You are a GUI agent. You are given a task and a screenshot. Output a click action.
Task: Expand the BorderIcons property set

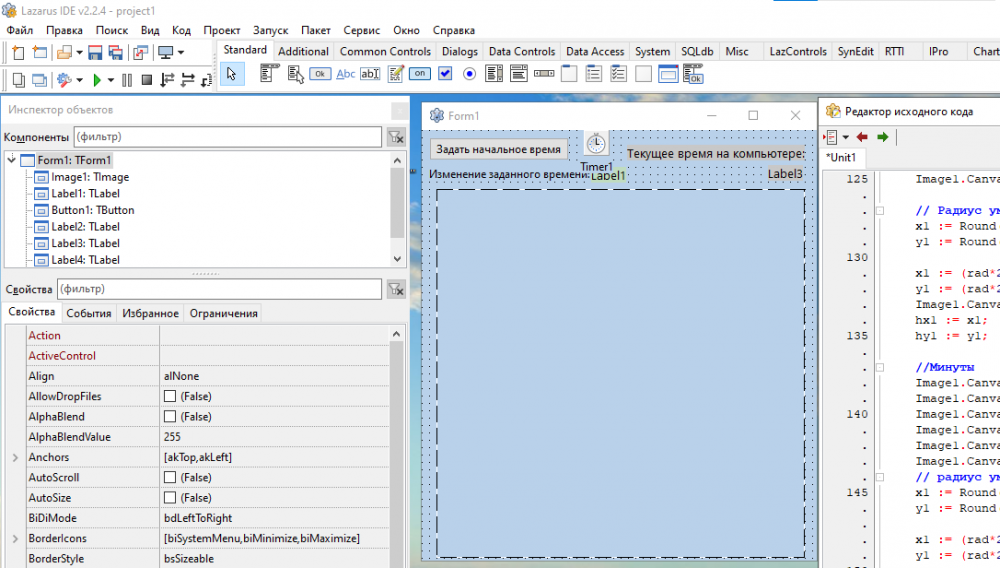(14, 539)
